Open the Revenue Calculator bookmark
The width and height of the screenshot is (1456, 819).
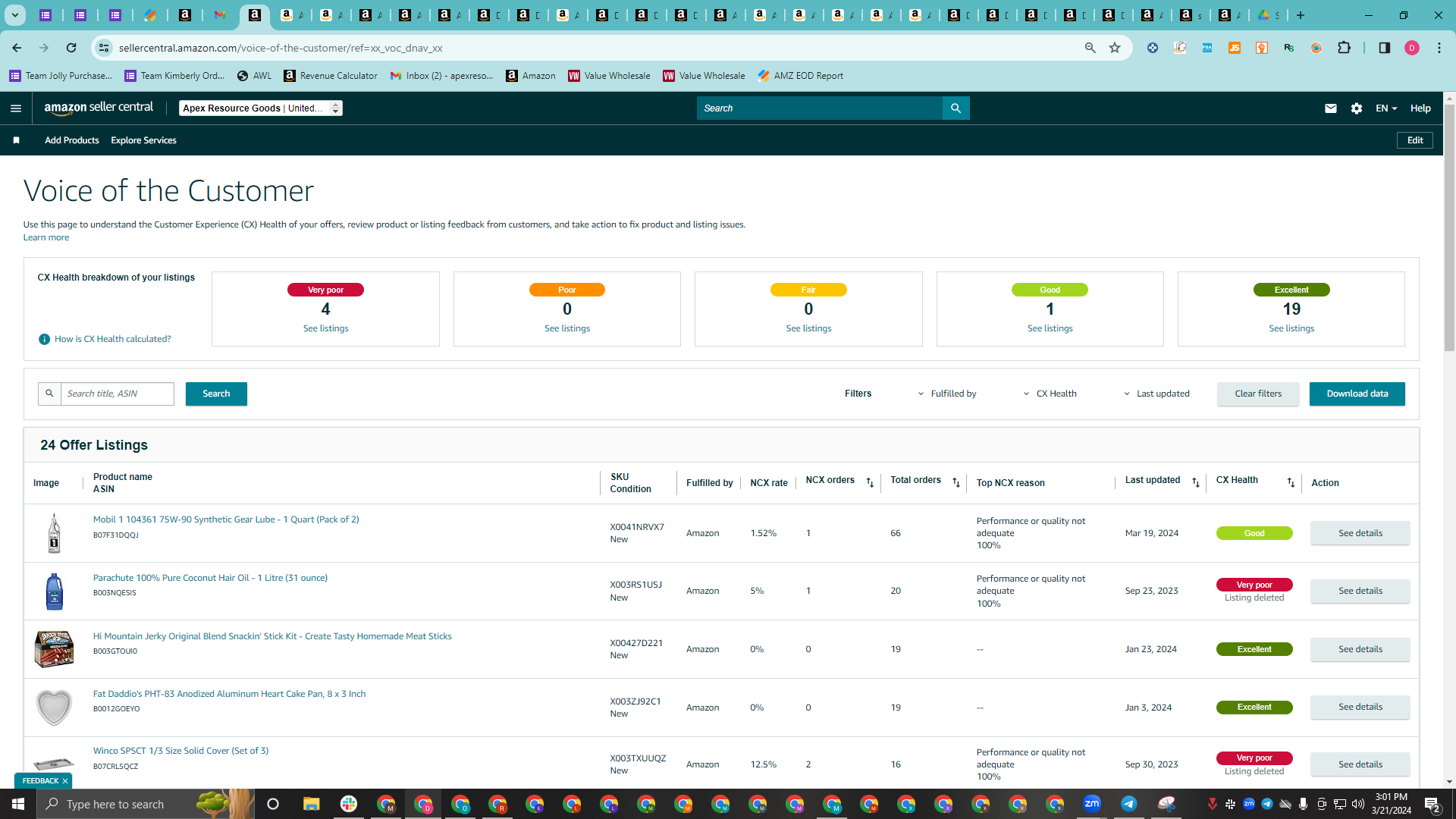coord(331,76)
